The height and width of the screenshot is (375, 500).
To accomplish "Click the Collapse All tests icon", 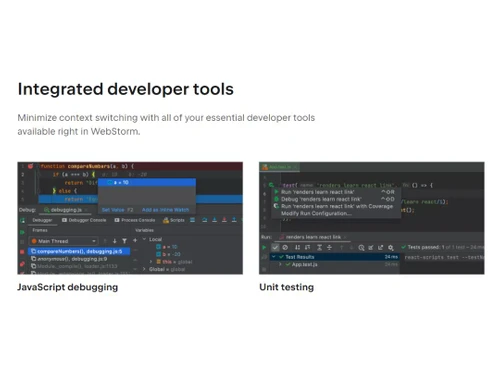I will (x=329, y=247).
